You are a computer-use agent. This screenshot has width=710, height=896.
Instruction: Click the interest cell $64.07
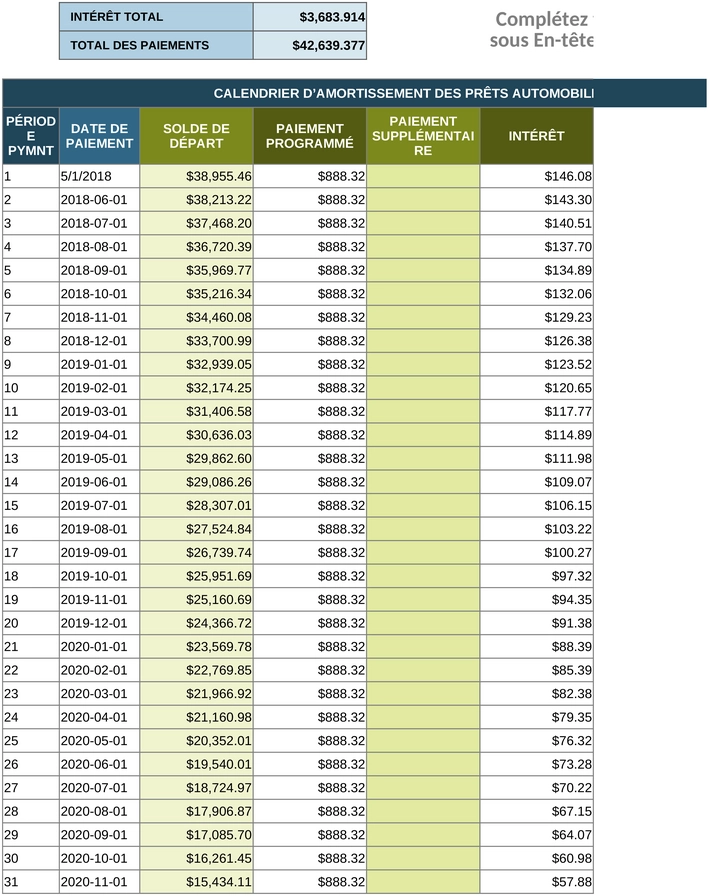tap(536, 835)
